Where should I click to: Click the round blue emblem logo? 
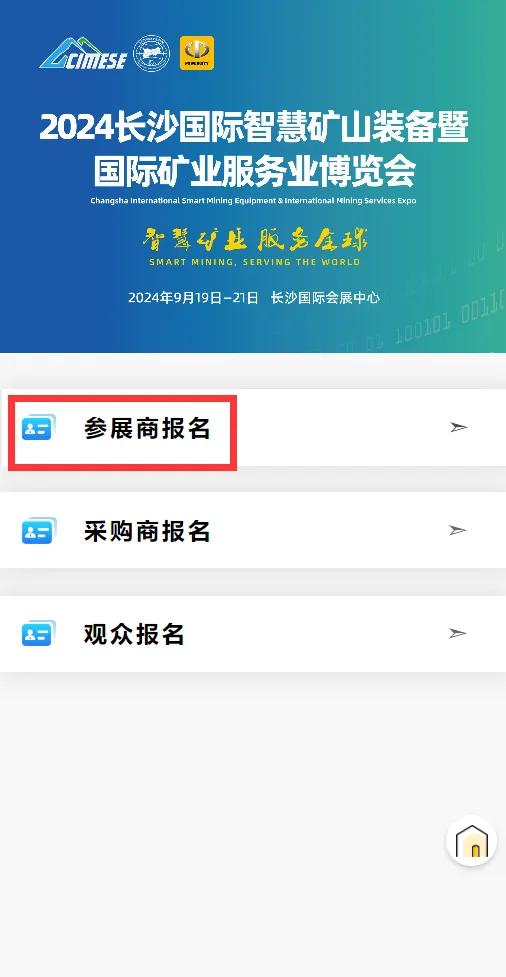[x=151, y=52]
